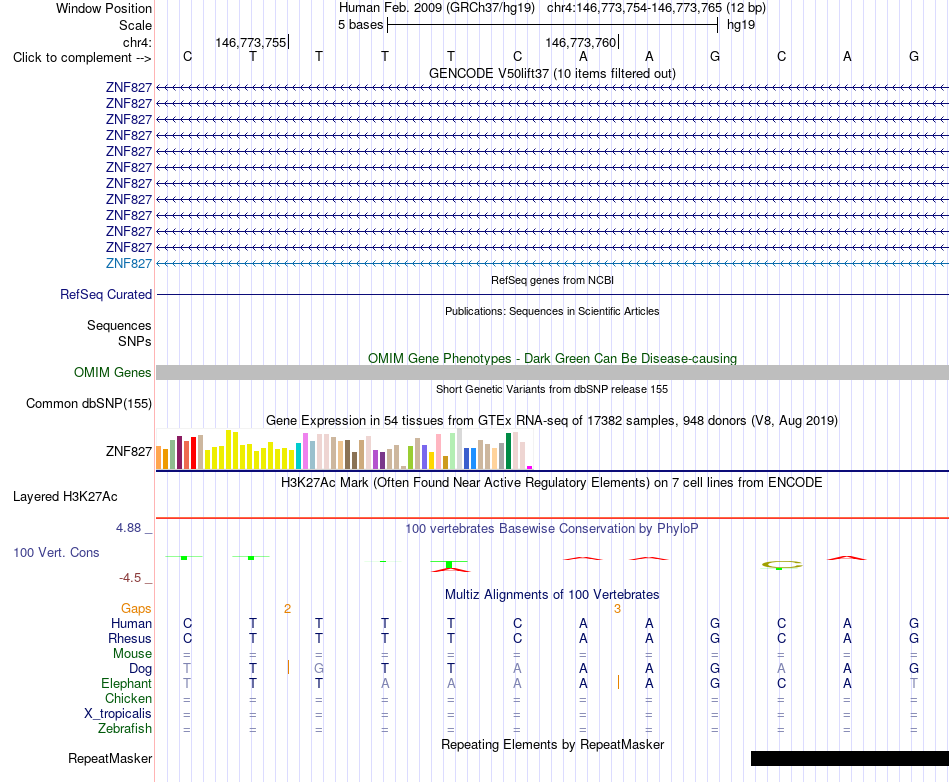Select the Dog alignment row label

point(140,669)
